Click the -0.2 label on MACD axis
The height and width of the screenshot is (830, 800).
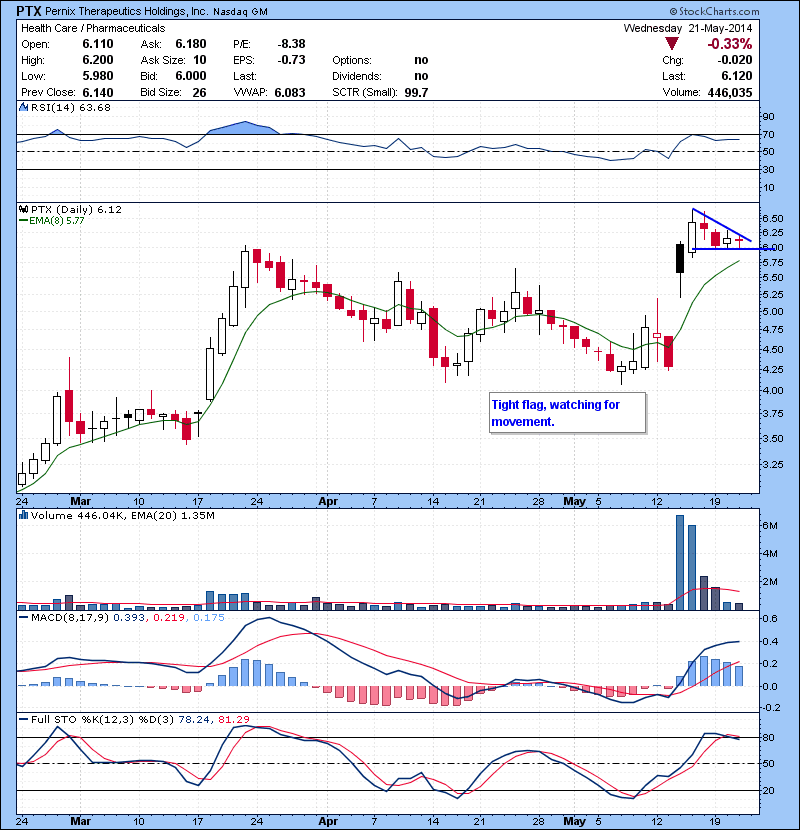coord(771,708)
